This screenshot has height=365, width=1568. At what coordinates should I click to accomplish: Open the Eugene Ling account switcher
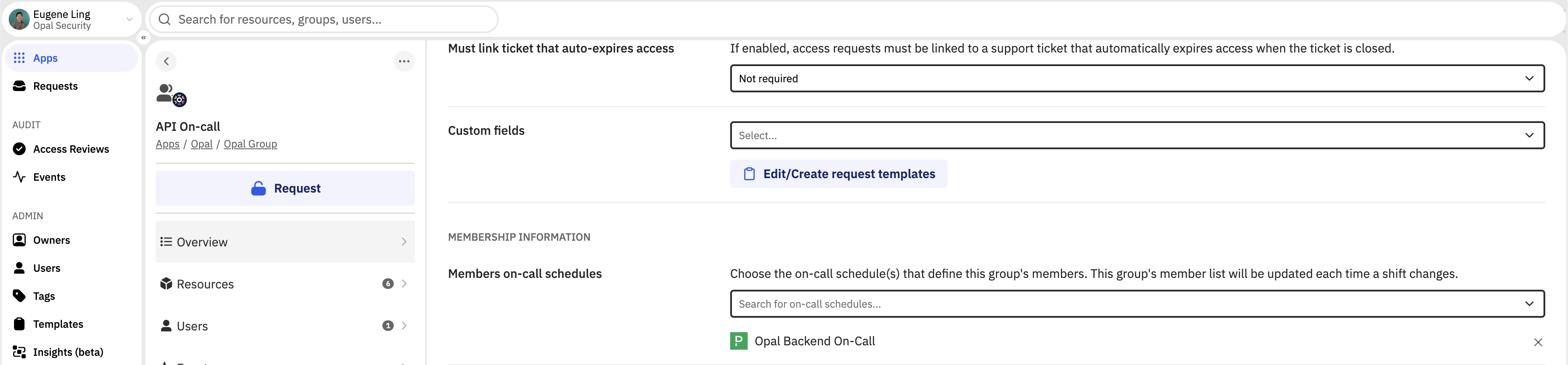[70, 20]
